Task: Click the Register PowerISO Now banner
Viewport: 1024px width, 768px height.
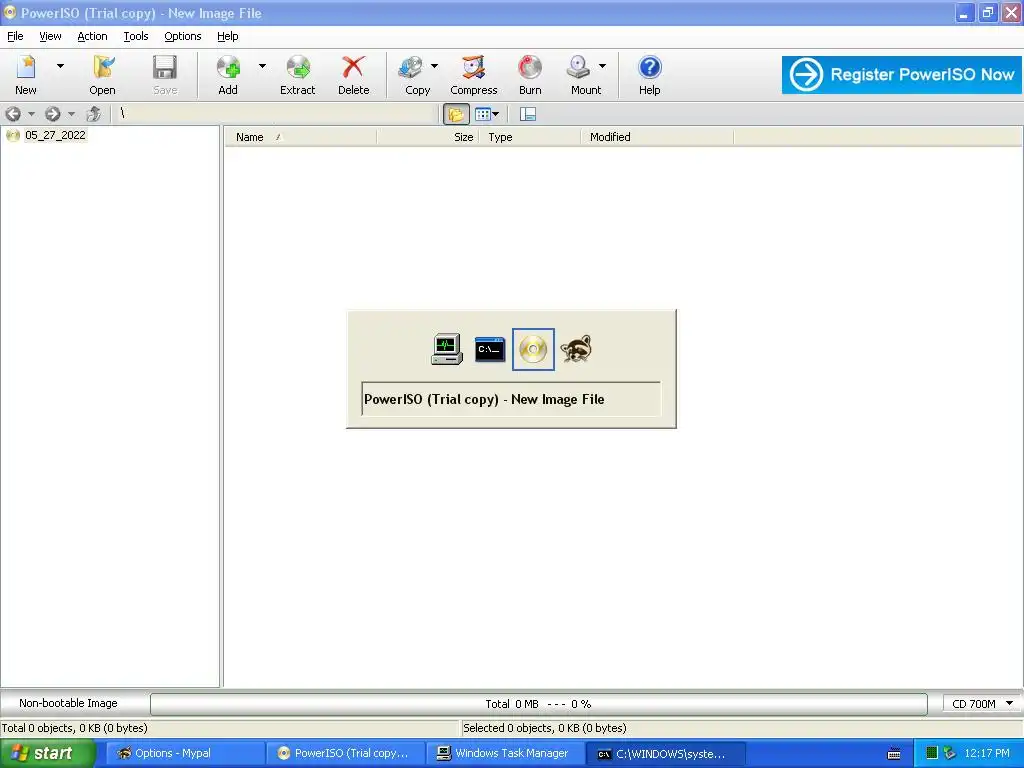Action: point(902,74)
